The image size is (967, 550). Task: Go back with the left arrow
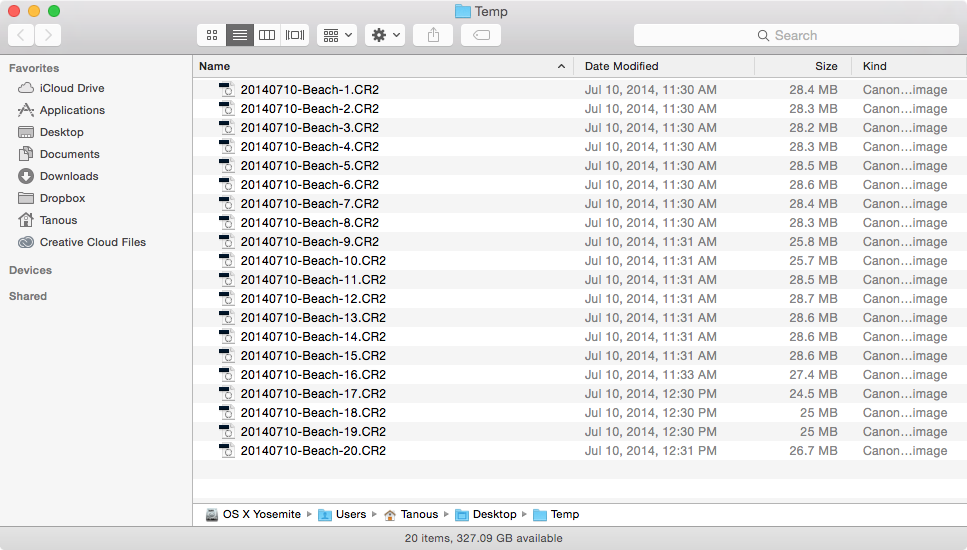click(21, 35)
